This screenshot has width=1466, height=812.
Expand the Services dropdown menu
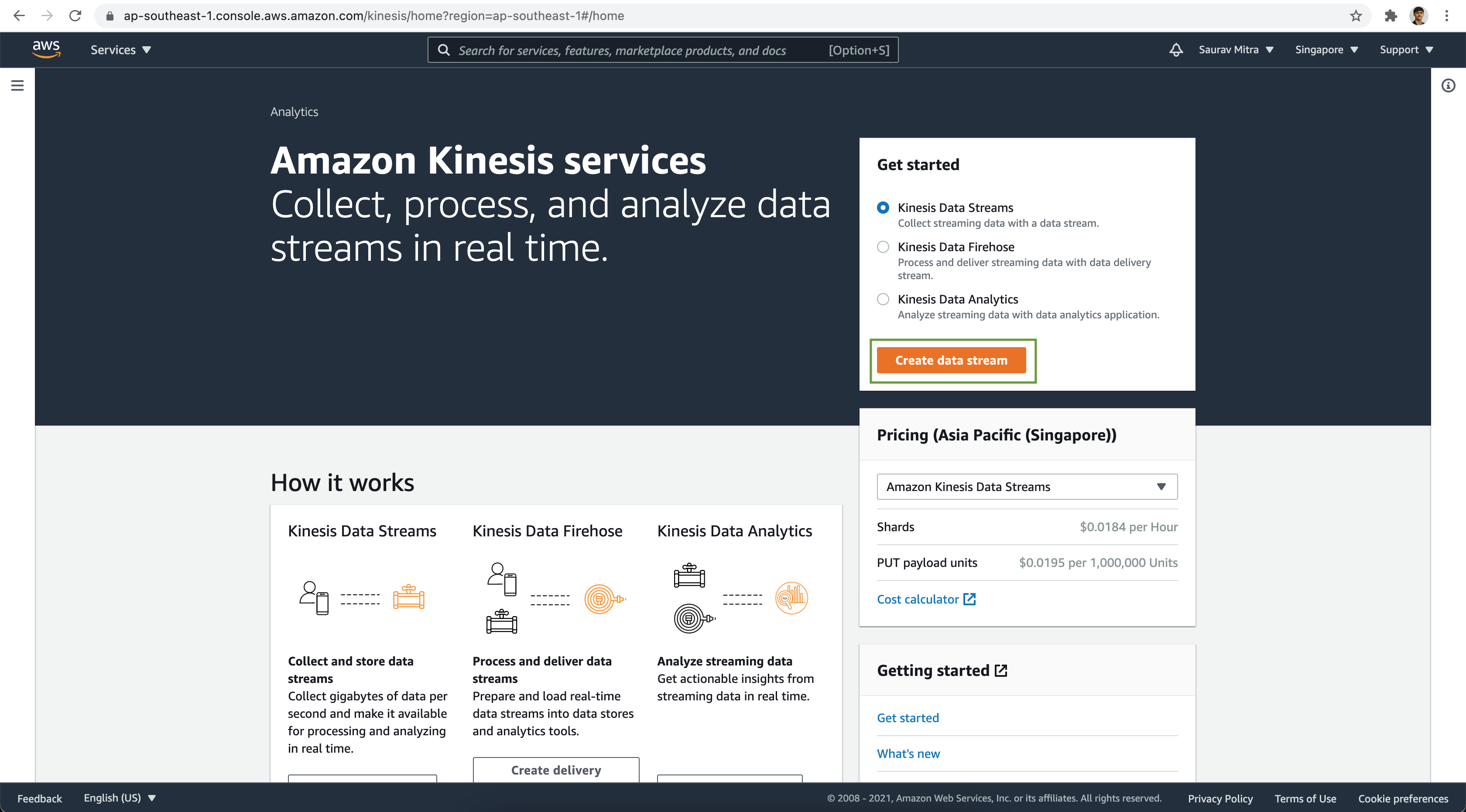coord(121,50)
